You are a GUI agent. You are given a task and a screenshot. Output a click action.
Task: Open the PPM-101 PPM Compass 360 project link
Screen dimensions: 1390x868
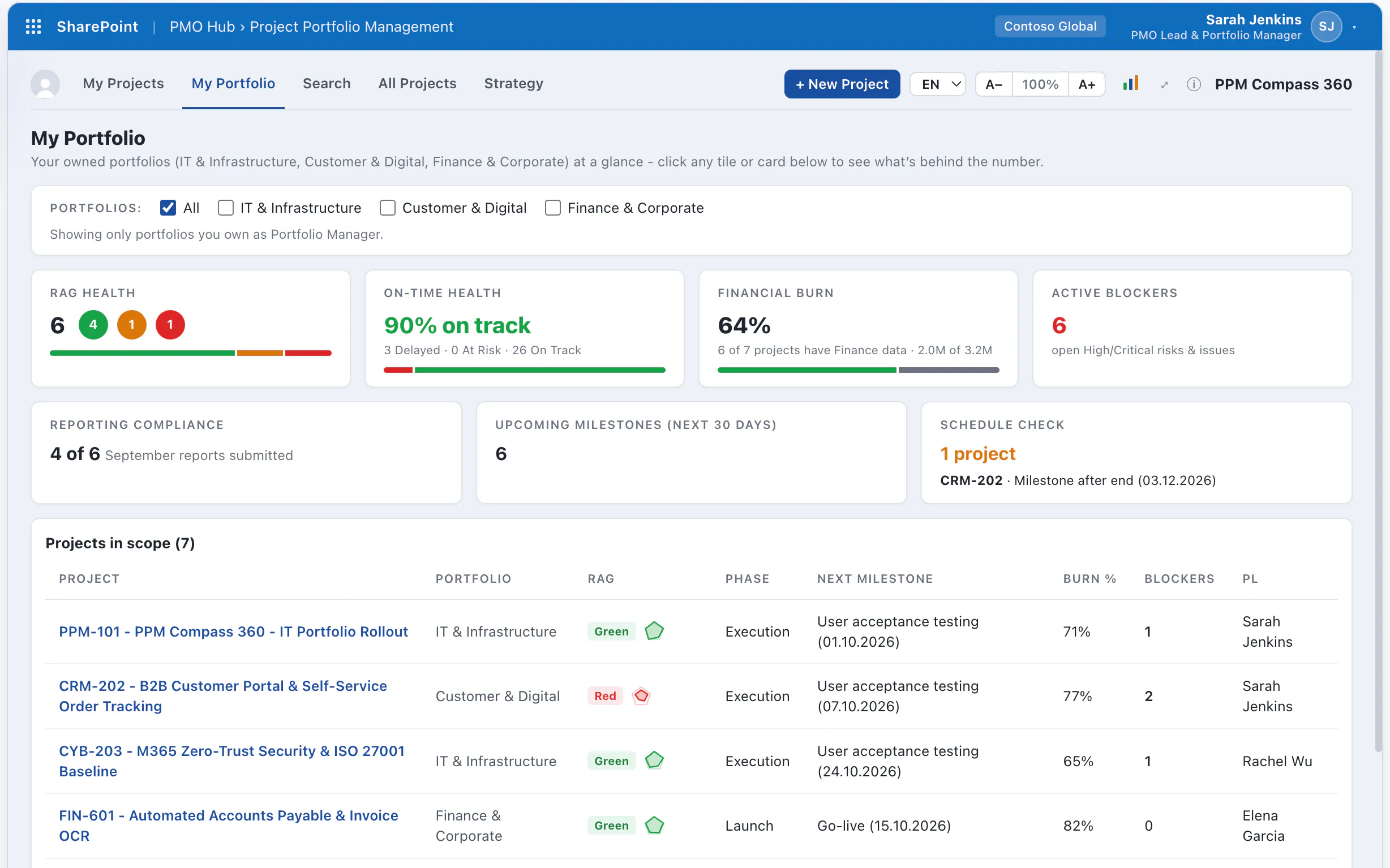[x=233, y=631]
